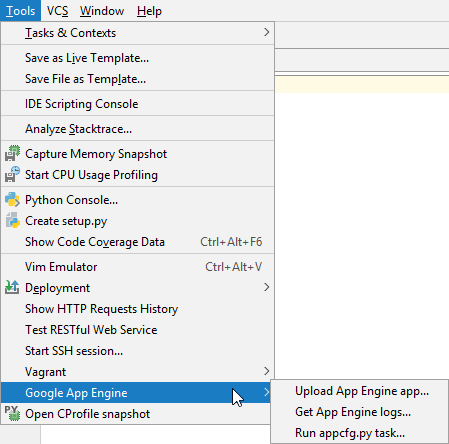Click the Deployment upload/download icon
449x444 pixels.
click(x=12, y=287)
